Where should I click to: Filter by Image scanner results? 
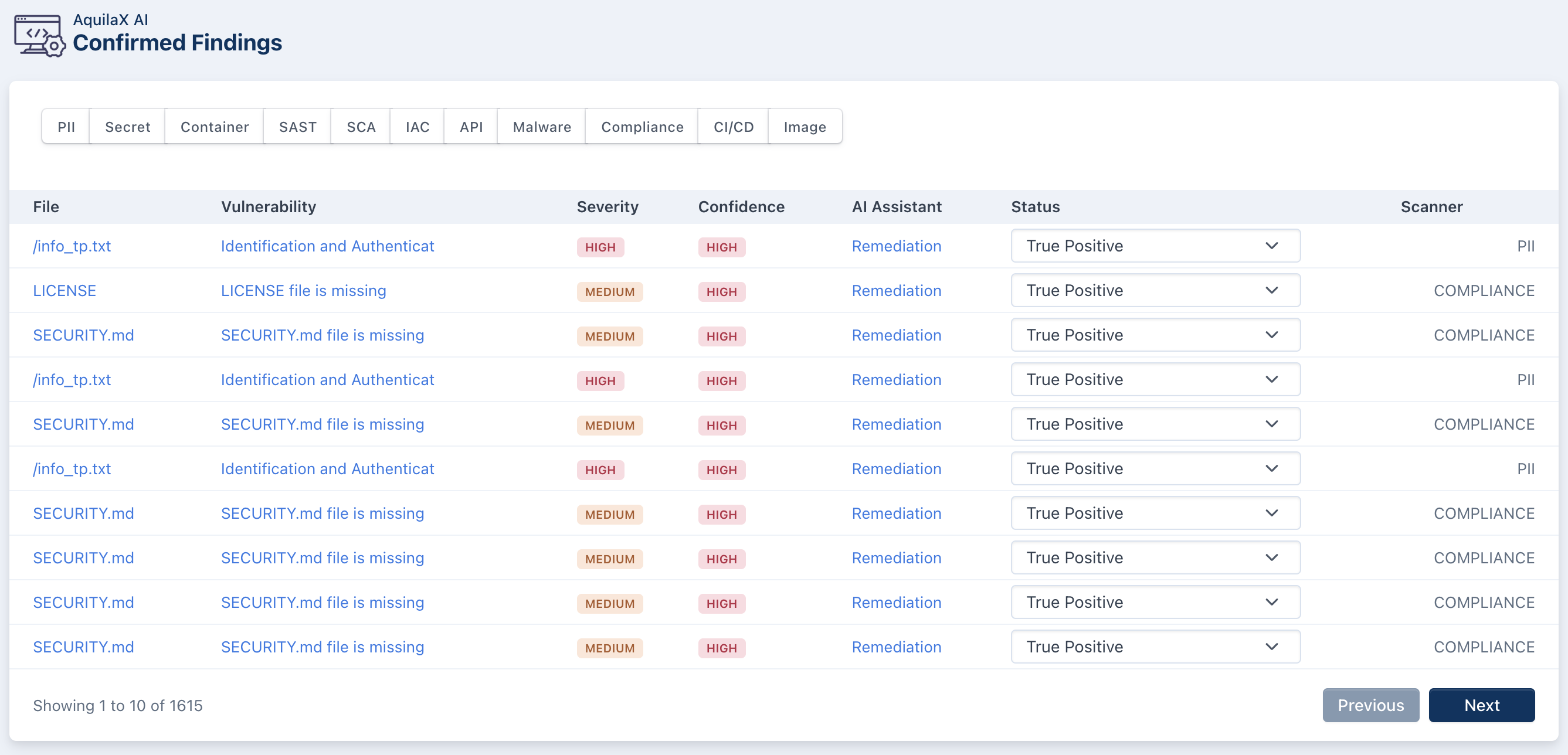click(x=805, y=127)
